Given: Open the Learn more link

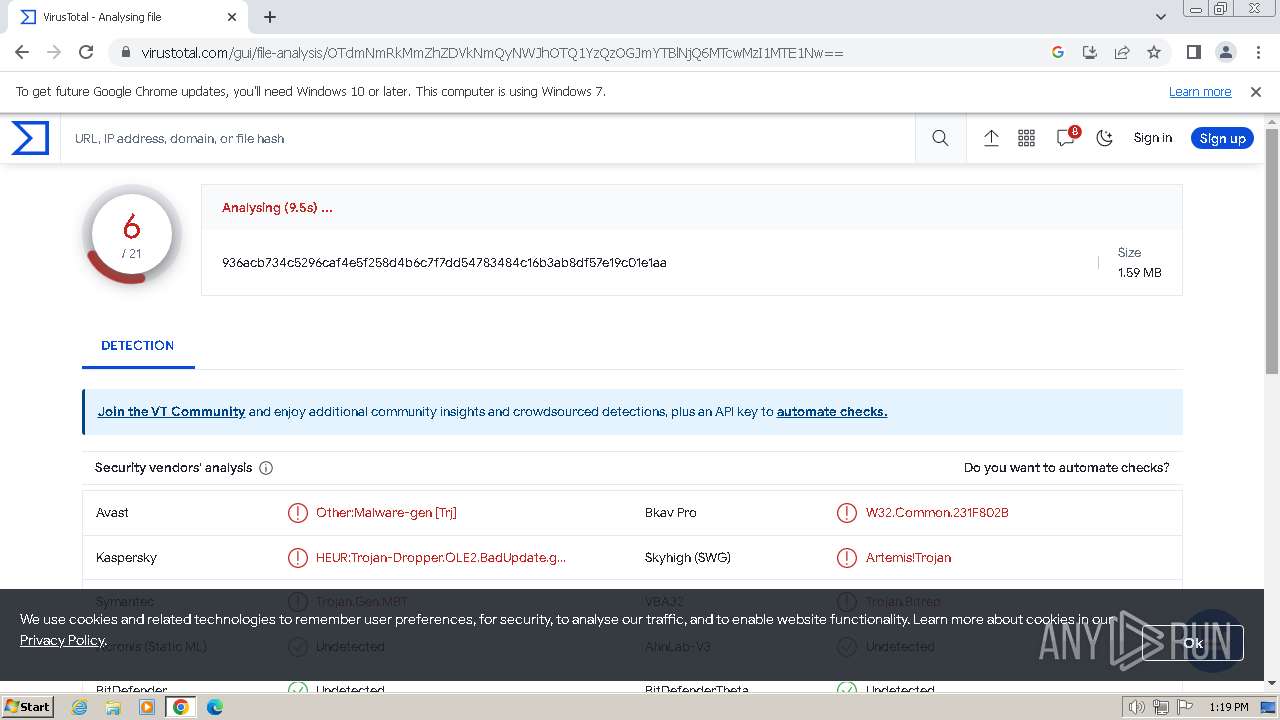Looking at the screenshot, I should pos(1200,91).
